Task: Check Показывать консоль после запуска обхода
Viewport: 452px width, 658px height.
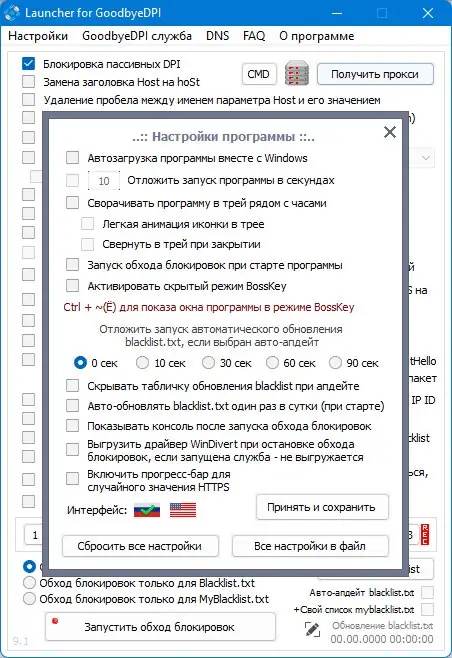Action: coord(72,426)
